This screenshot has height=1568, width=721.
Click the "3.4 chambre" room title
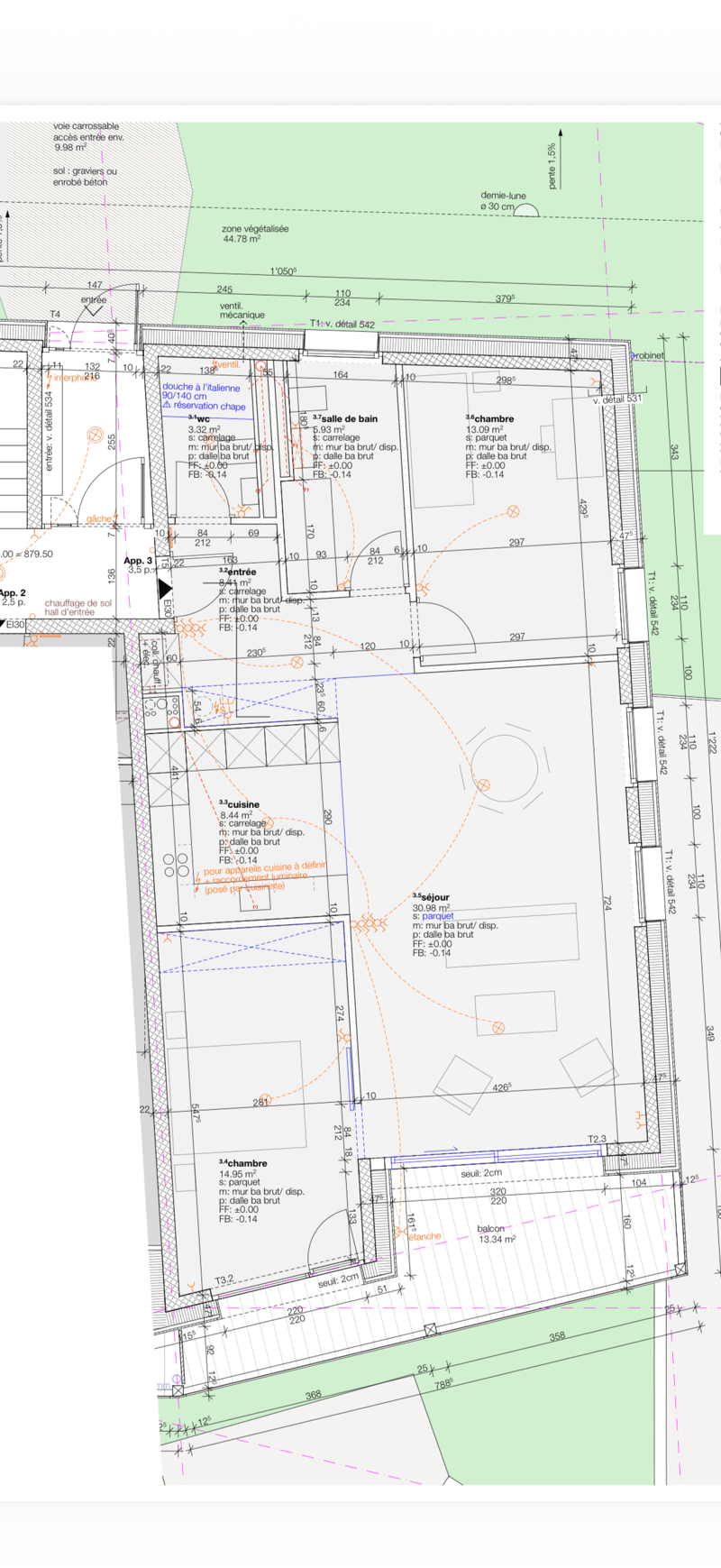click(242, 1163)
